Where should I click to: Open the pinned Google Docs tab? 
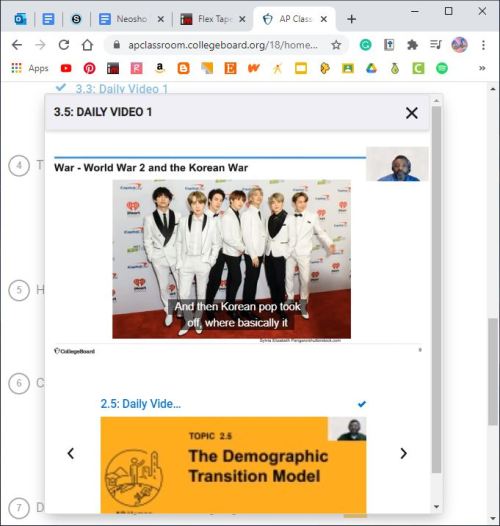tap(48, 19)
